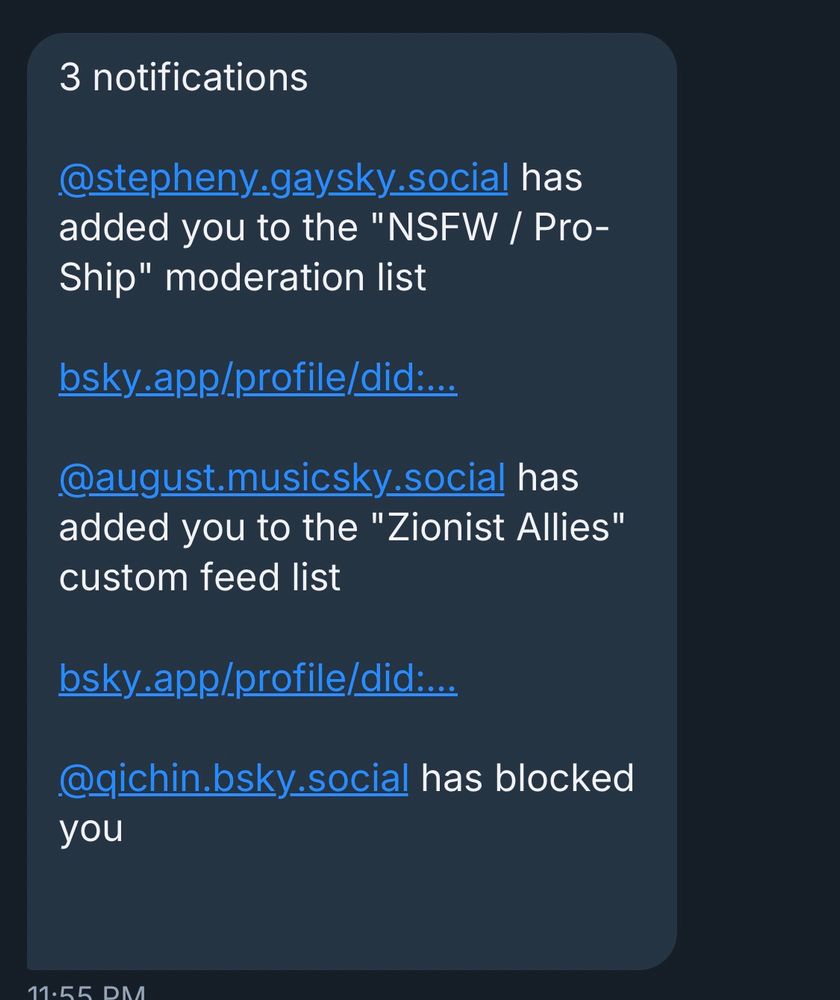840x1000 pixels.
Task: Click the "moderation list" words
Action: click(295, 277)
